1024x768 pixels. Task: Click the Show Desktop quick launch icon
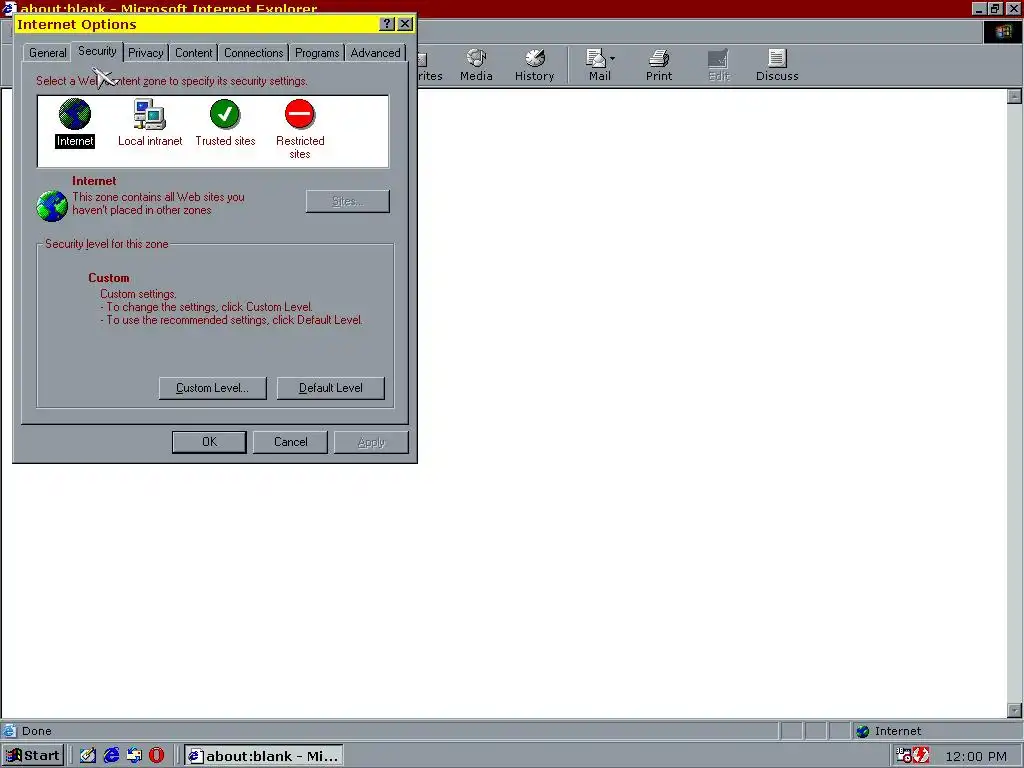[88, 755]
